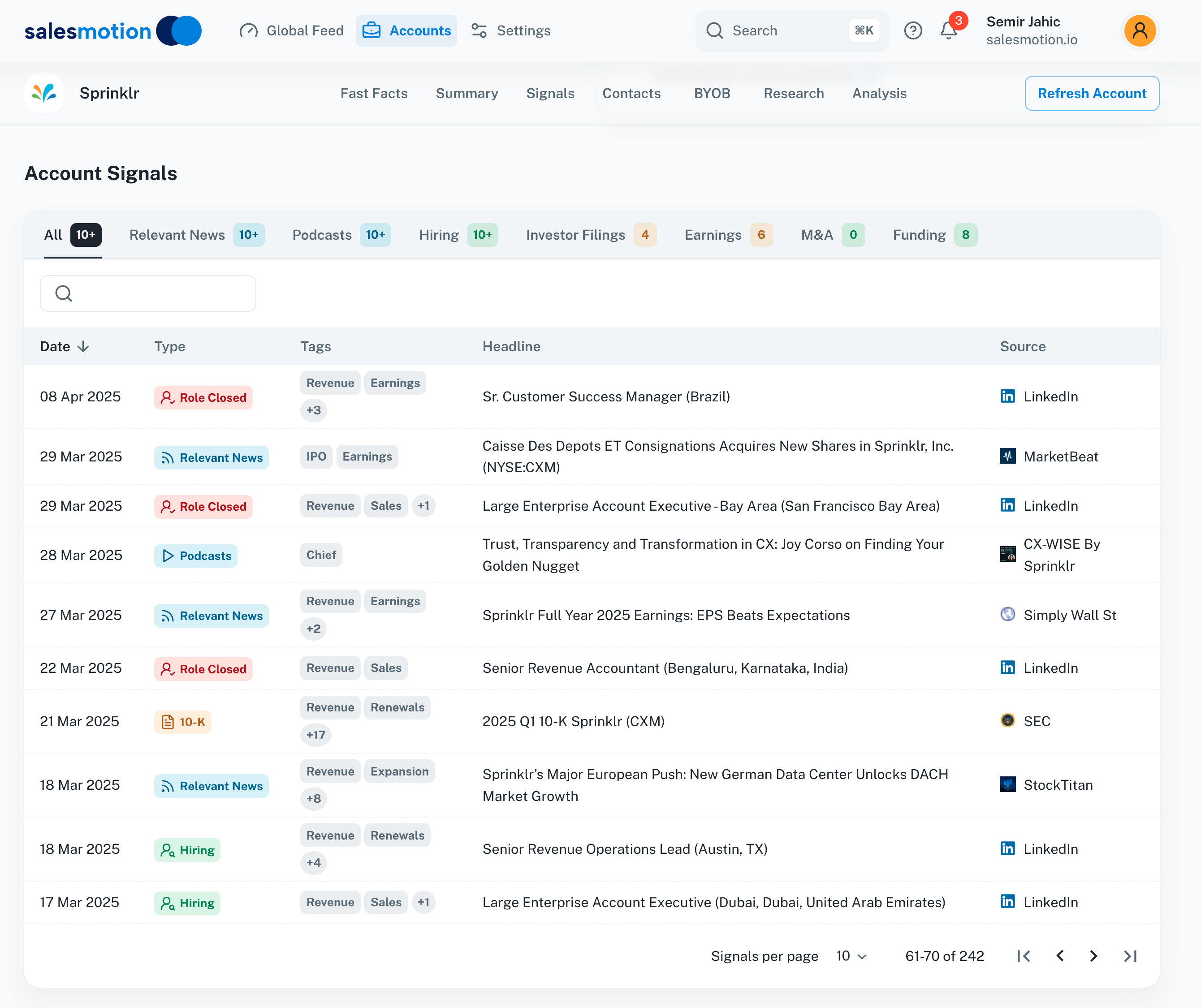The width and height of the screenshot is (1201, 1008).
Task: Click the SEC source icon
Action: pos(1008,720)
